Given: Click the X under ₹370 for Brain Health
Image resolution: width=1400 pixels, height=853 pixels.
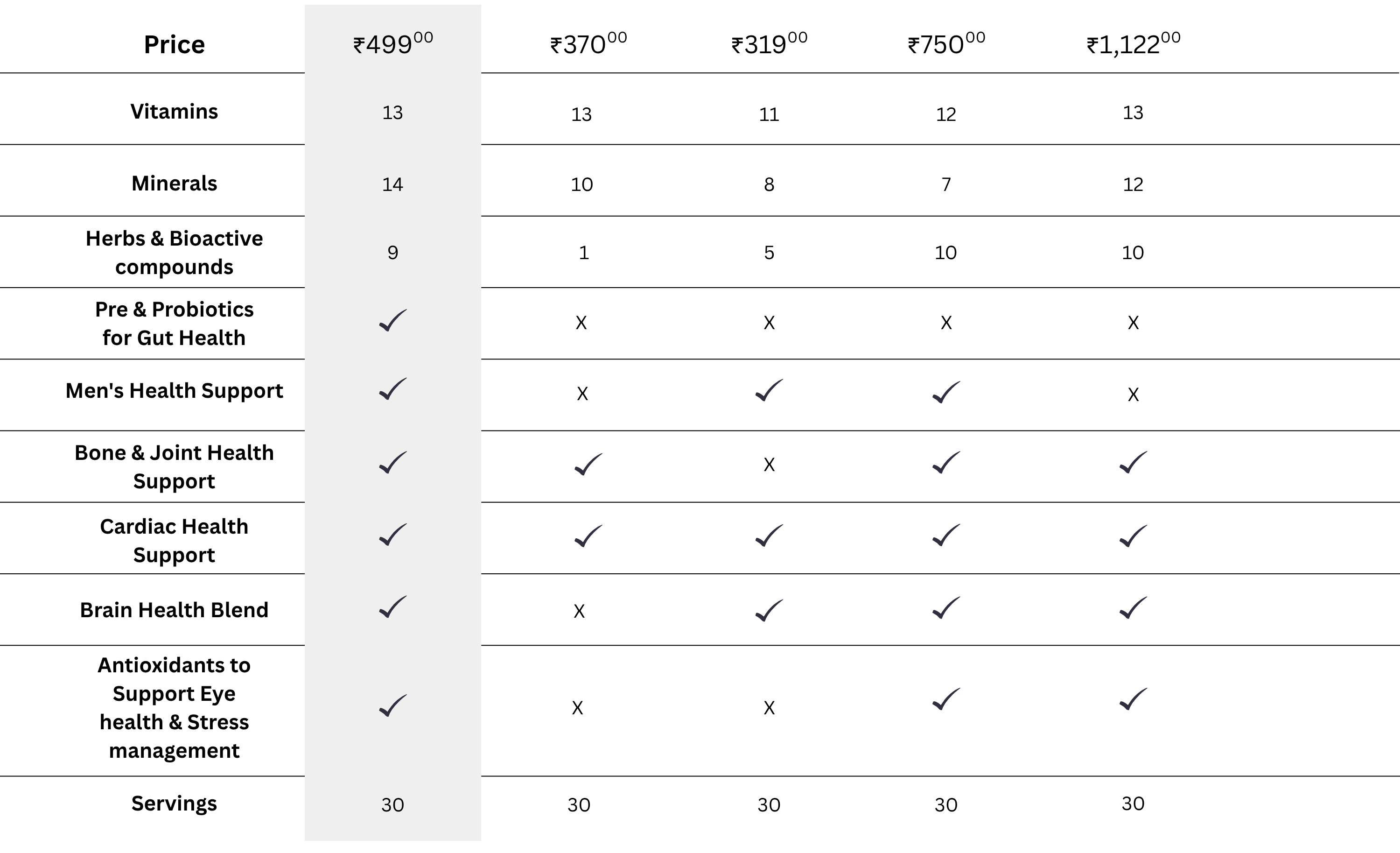Looking at the screenshot, I should tap(579, 612).
